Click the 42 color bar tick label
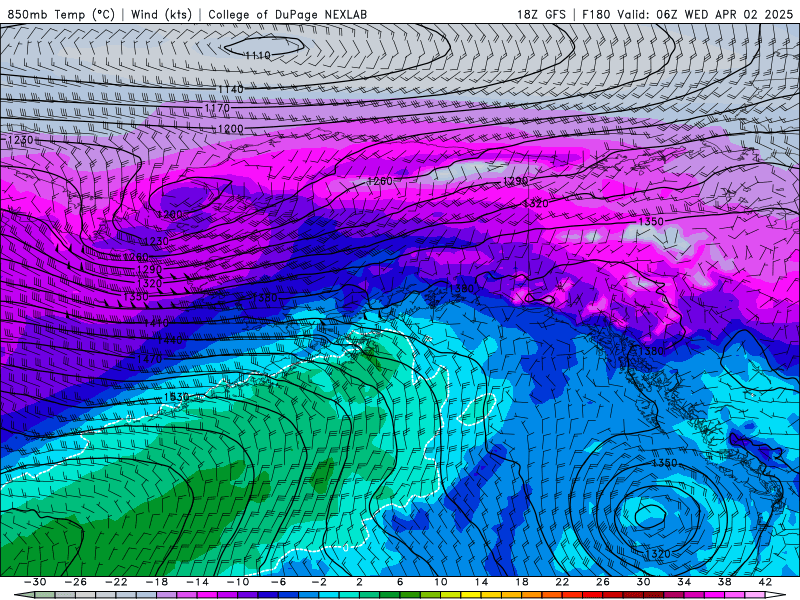This screenshot has height=600, width=800. point(765,582)
